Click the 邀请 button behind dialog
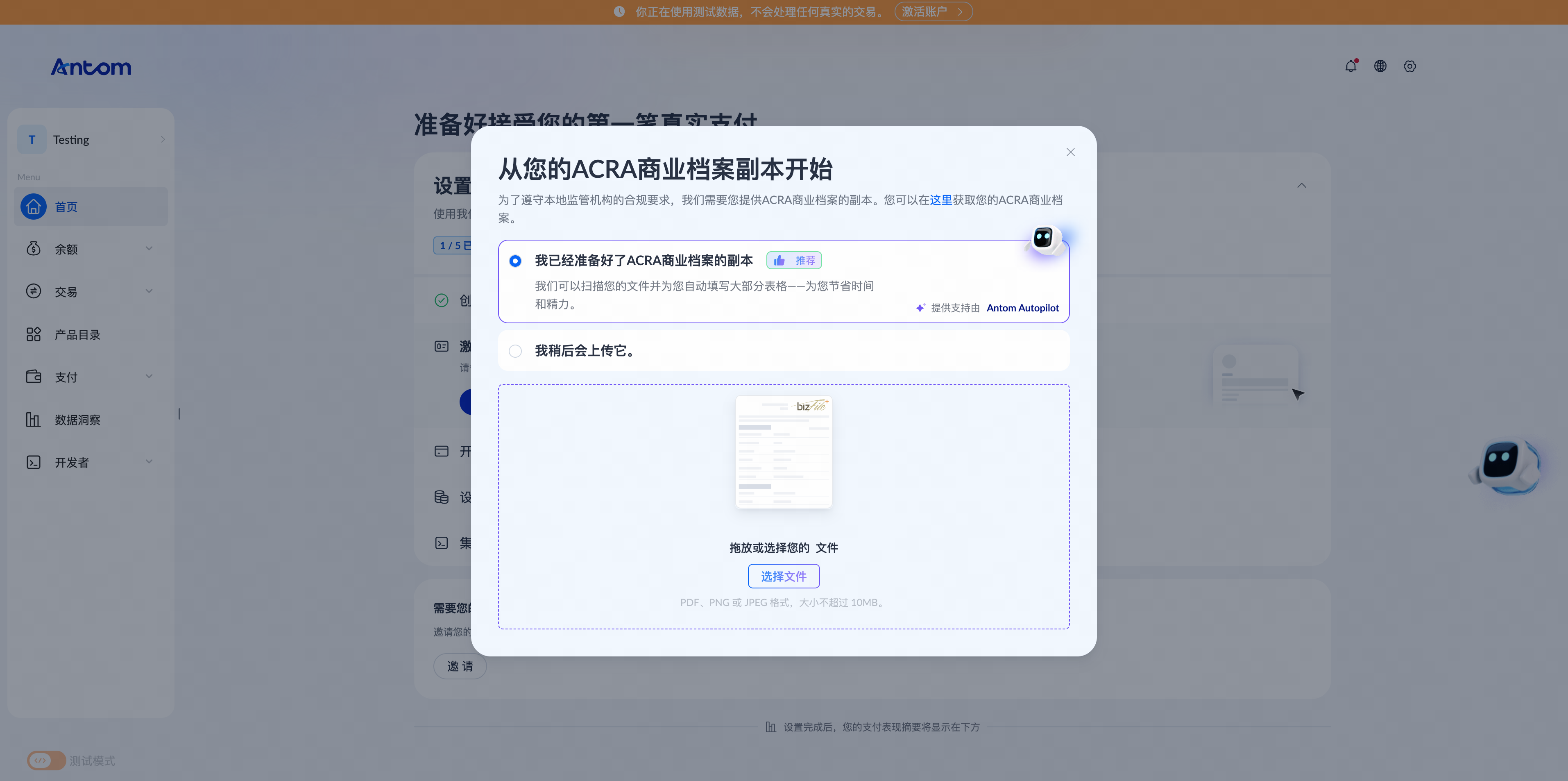This screenshot has width=1568, height=781. tap(460, 666)
